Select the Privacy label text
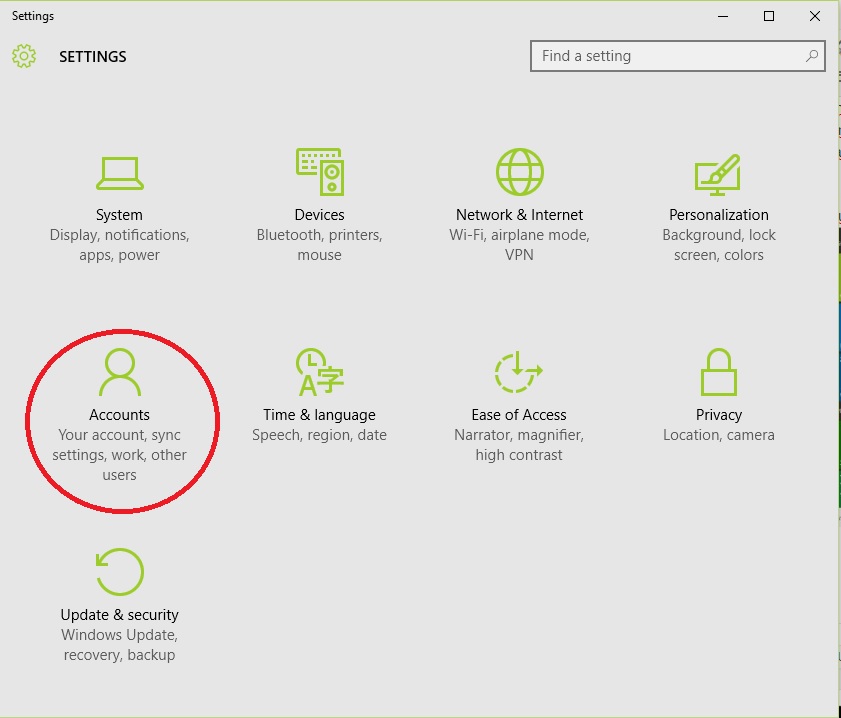The width and height of the screenshot is (841, 718). [x=719, y=415]
